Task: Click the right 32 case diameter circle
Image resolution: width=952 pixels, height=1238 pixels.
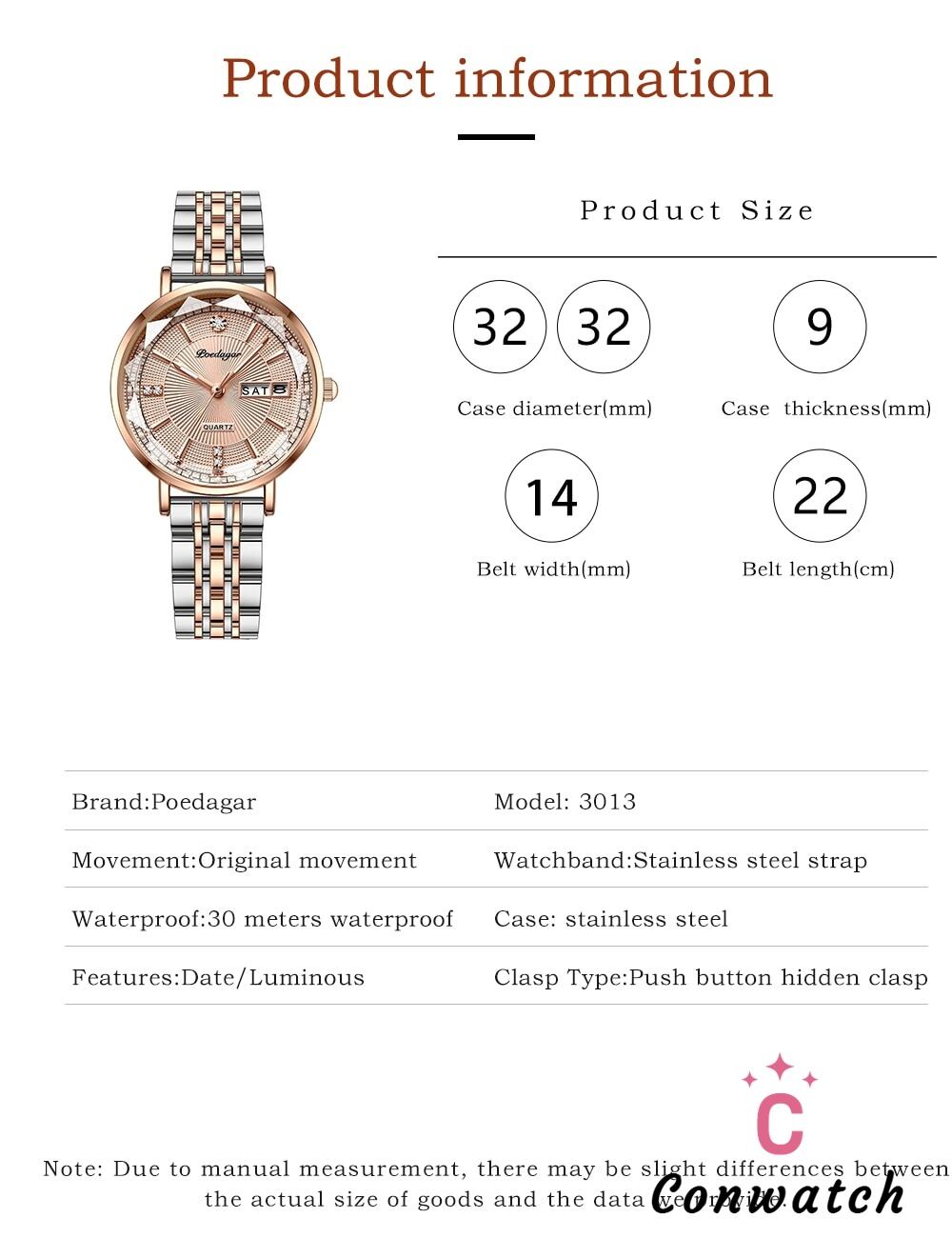Action: pos(604,327)
